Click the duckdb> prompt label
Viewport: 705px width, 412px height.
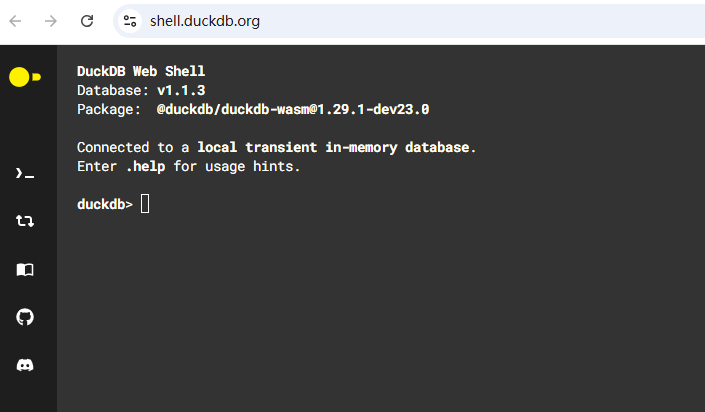(x=105, y=204)
